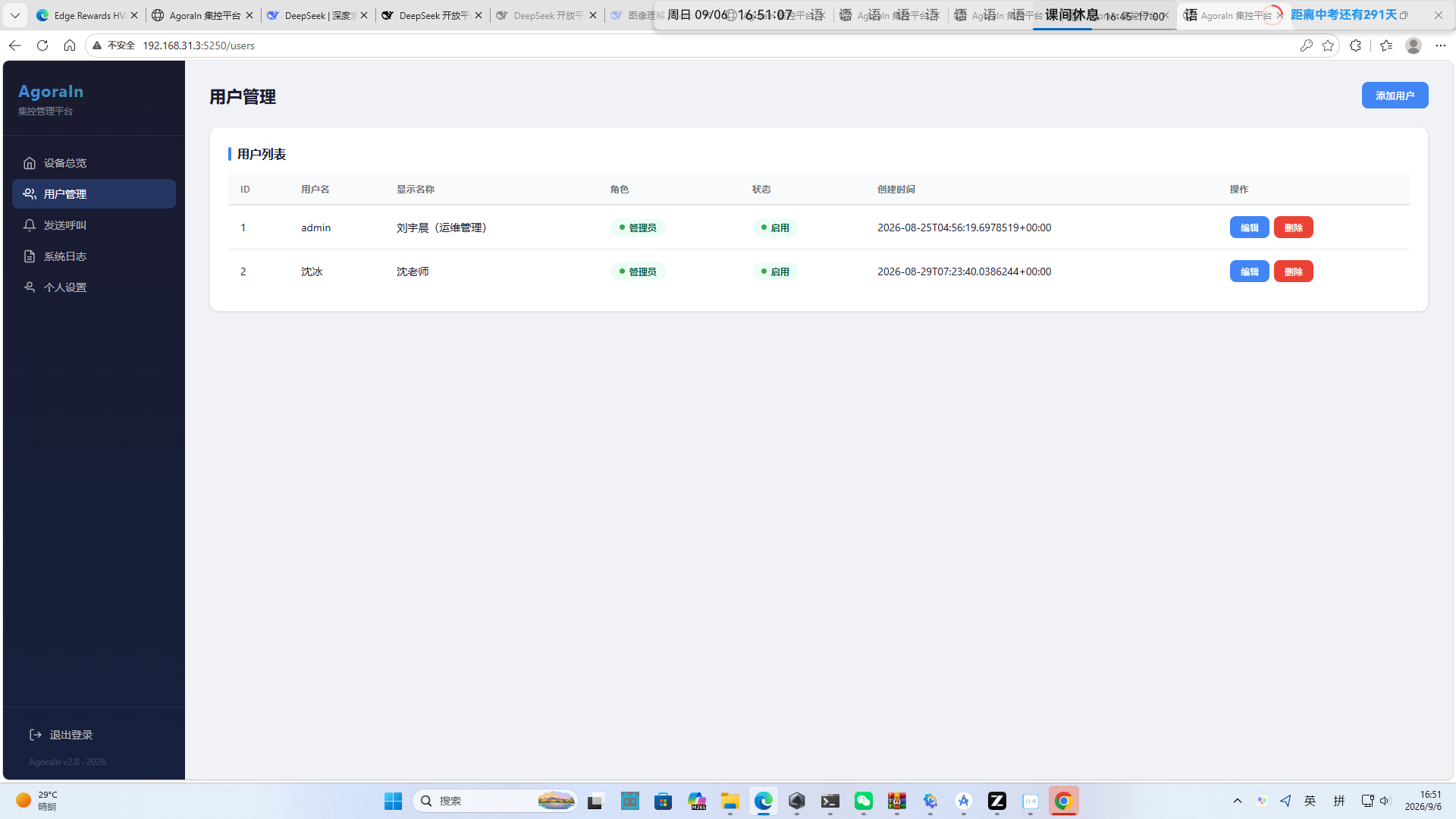Expand the tab search dropdown arrow

[15, 15]
